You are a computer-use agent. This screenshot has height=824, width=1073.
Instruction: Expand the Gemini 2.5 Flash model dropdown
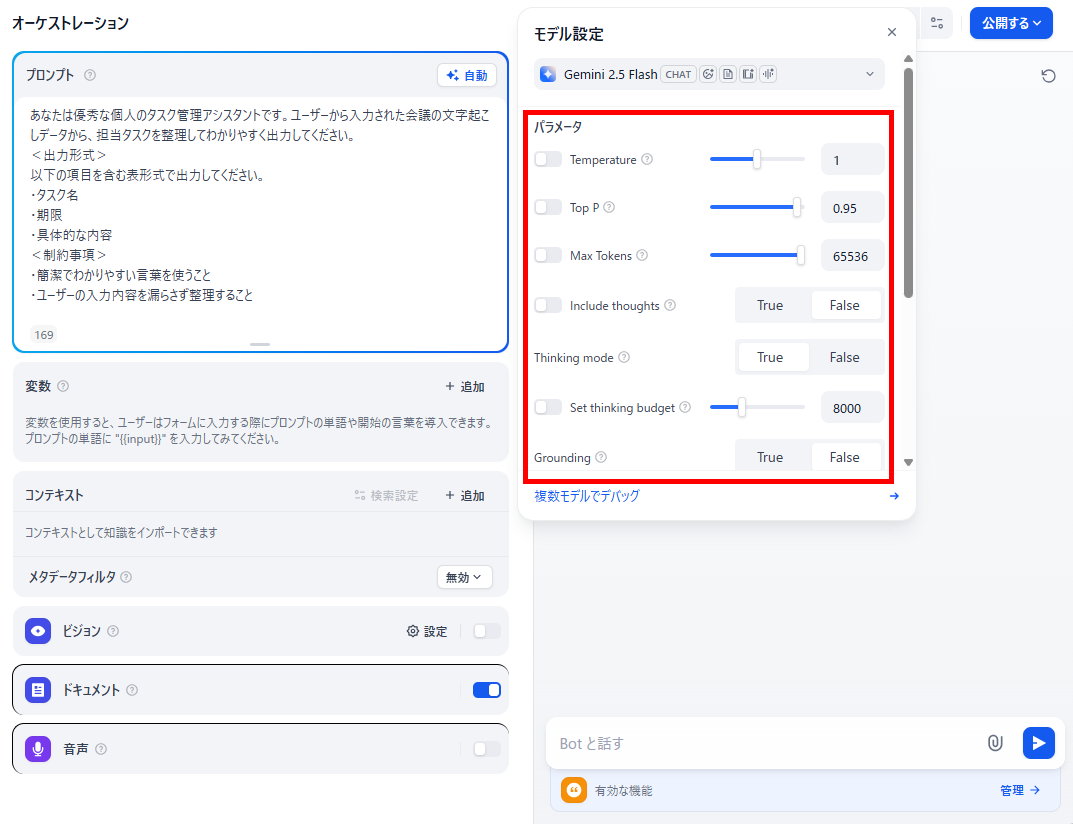[x=709, y=74]
